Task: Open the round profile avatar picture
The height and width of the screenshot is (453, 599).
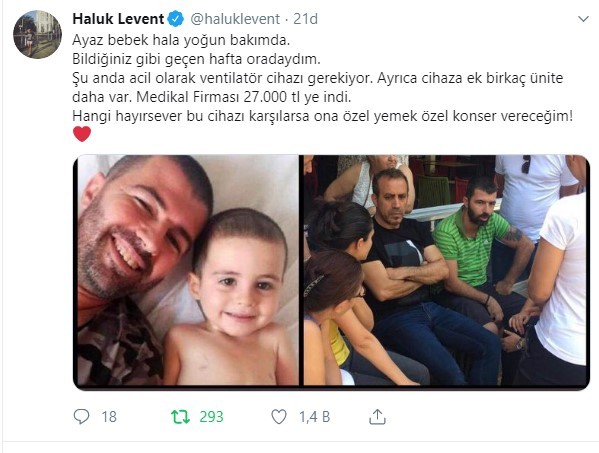Action: click(37, 34)
